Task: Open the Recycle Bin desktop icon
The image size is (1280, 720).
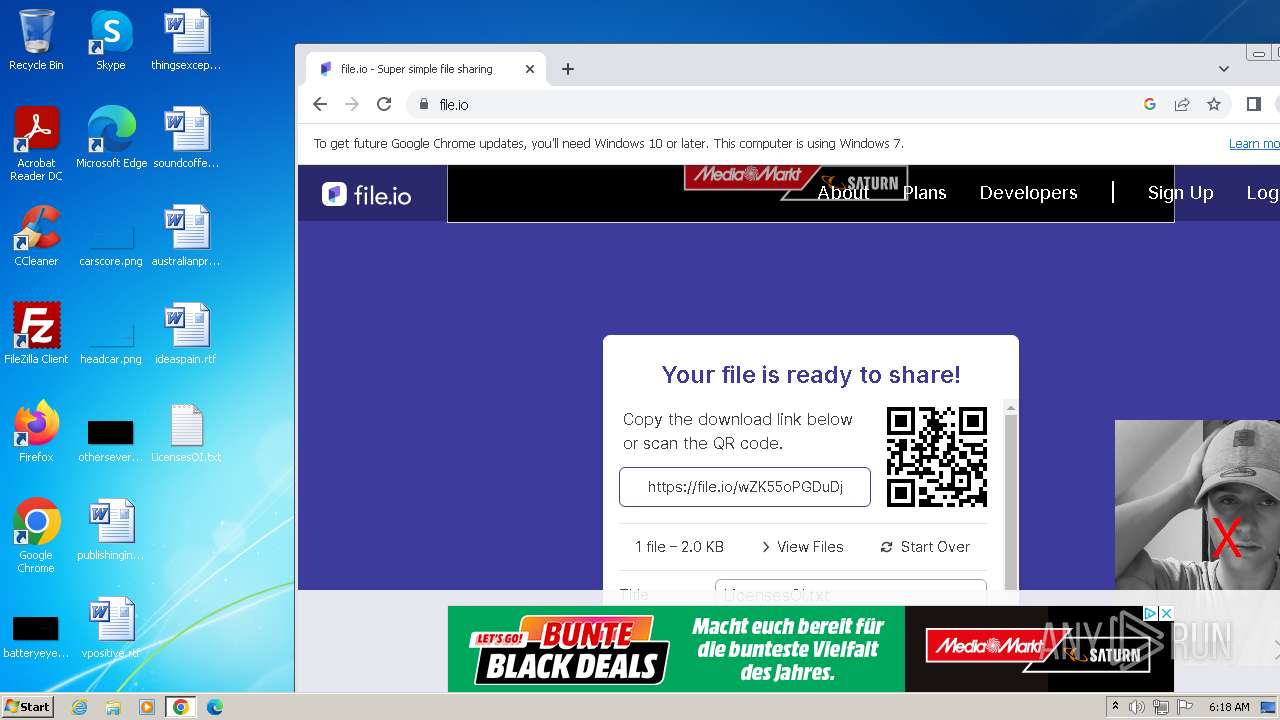Action: [x=36, y=40]
